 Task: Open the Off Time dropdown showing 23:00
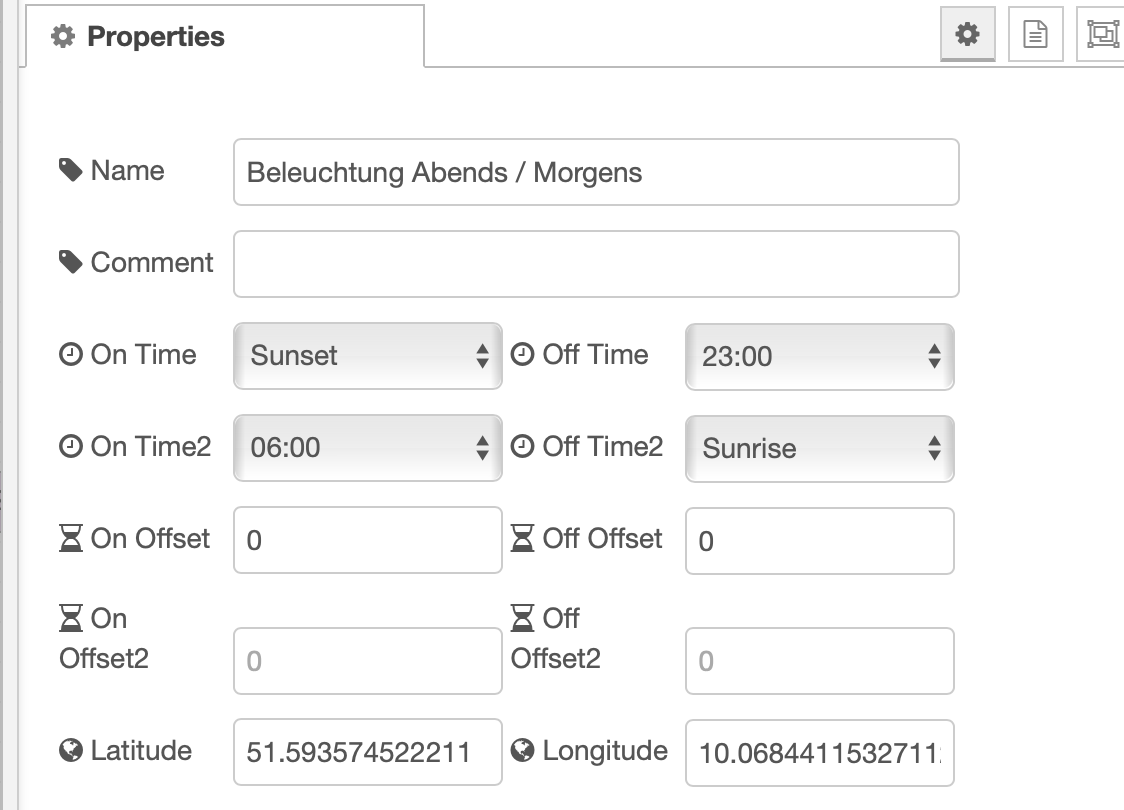[819, 356]
